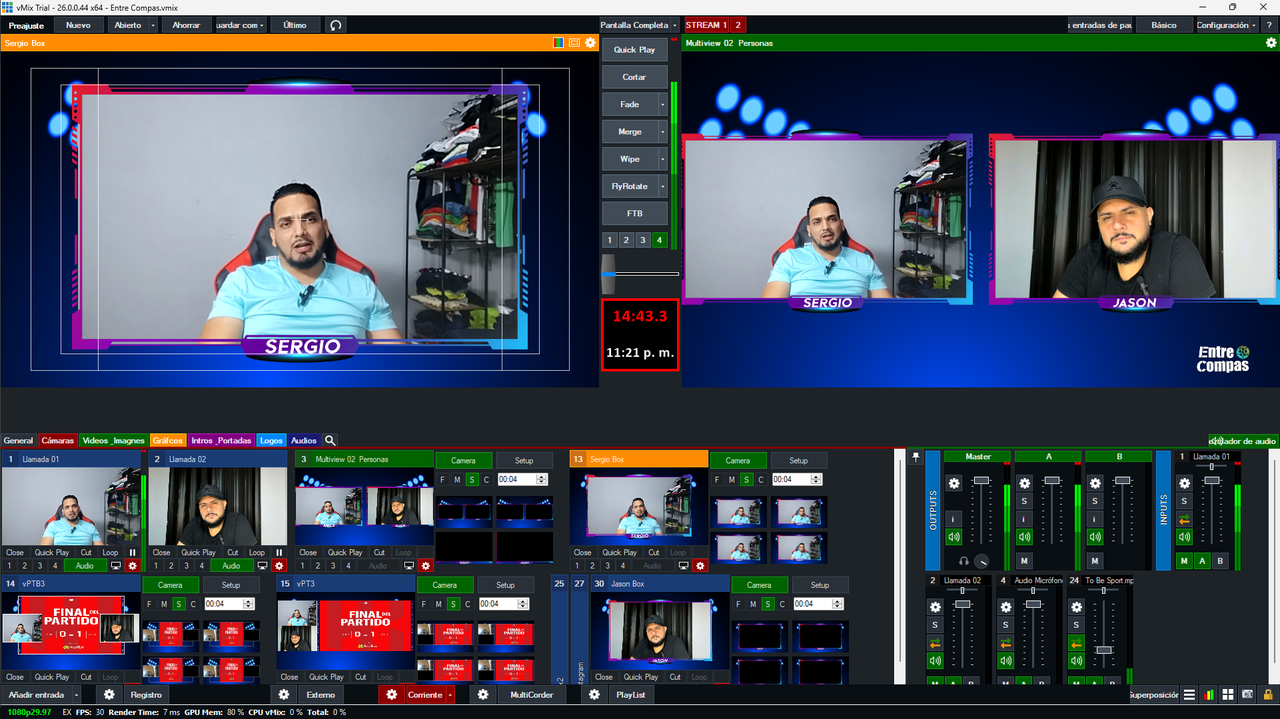The height and width of the screenshot is (719, 1280).
Task: Click the undo arrow icon beside Último
Action: (x=336, y=25)
